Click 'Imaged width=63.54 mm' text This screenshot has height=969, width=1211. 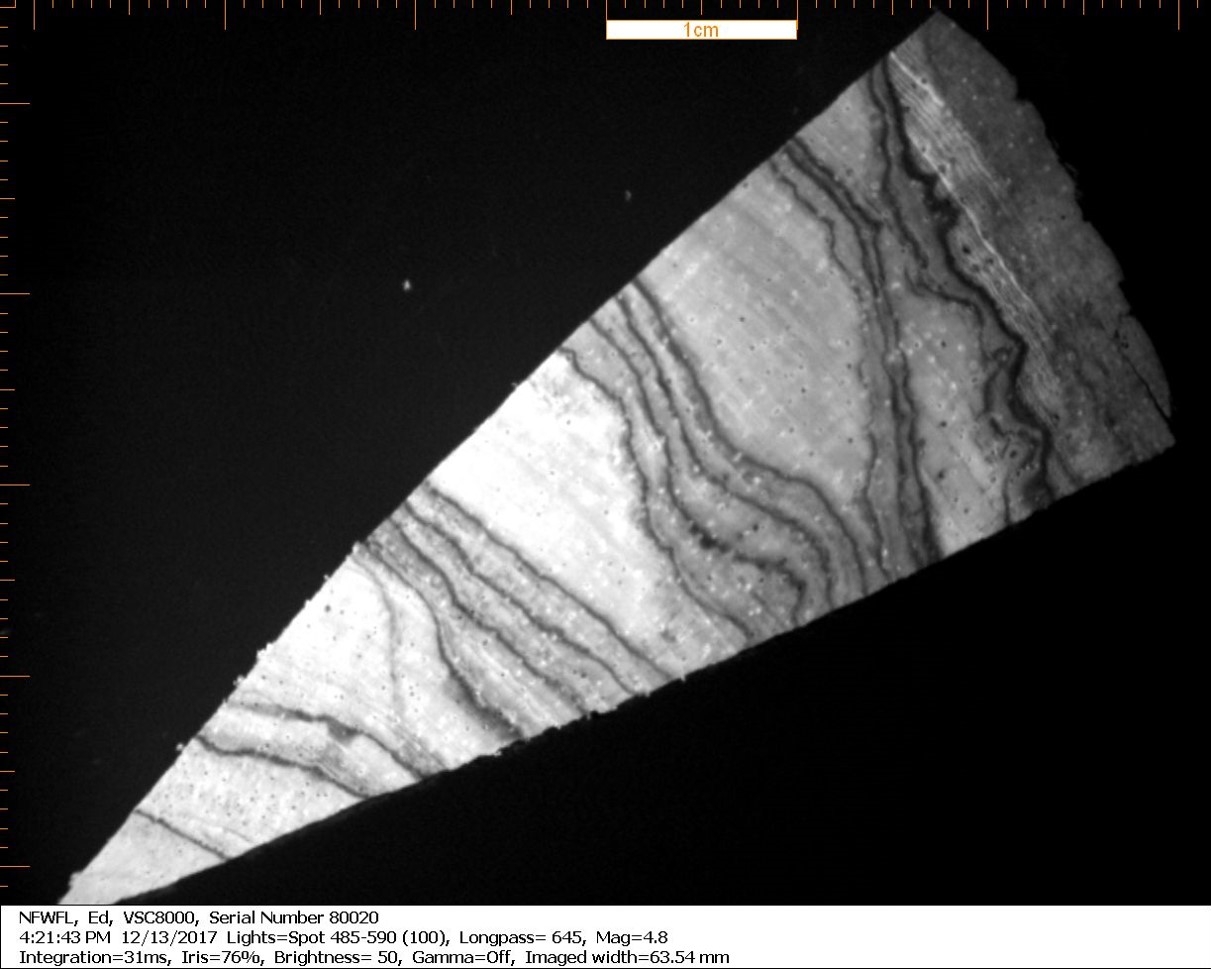pos(626,957)
